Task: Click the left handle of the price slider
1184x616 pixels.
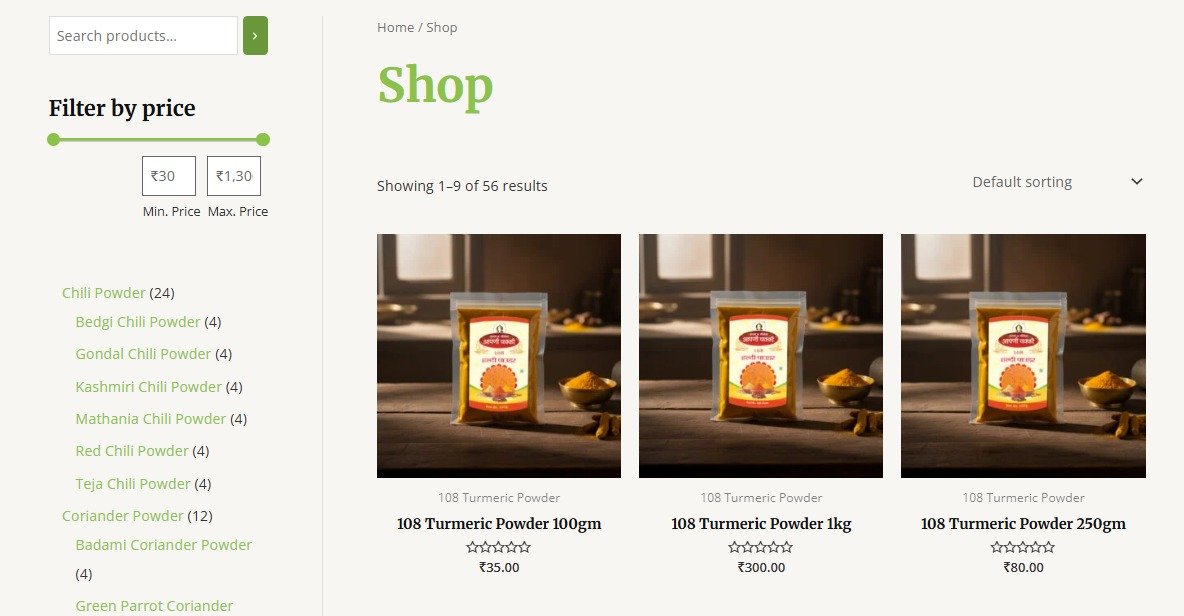Action: [x=54, y=140]
